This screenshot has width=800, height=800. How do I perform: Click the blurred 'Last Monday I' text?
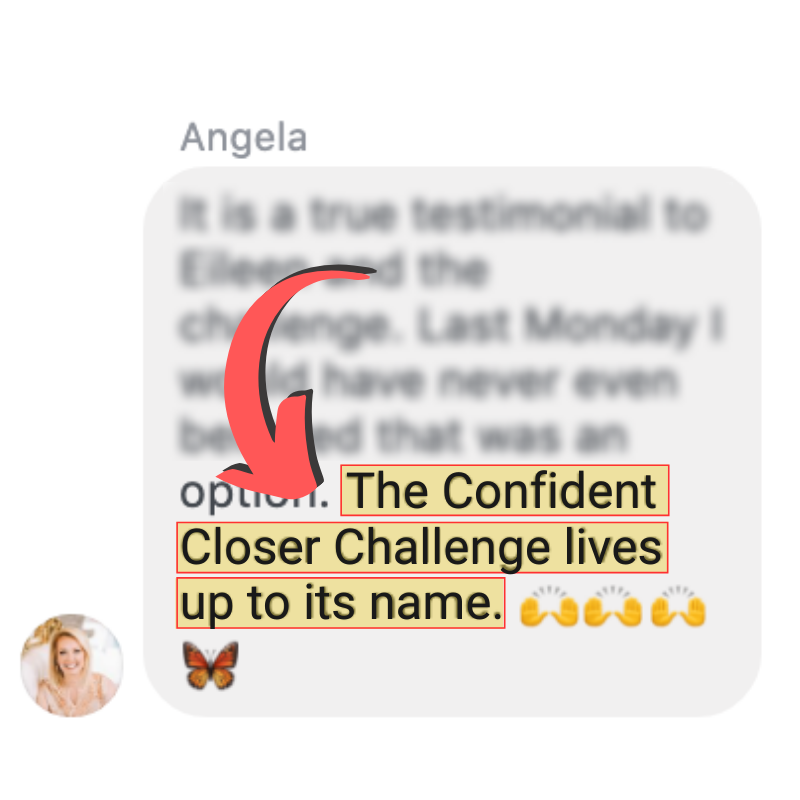[x=571, y=325]
